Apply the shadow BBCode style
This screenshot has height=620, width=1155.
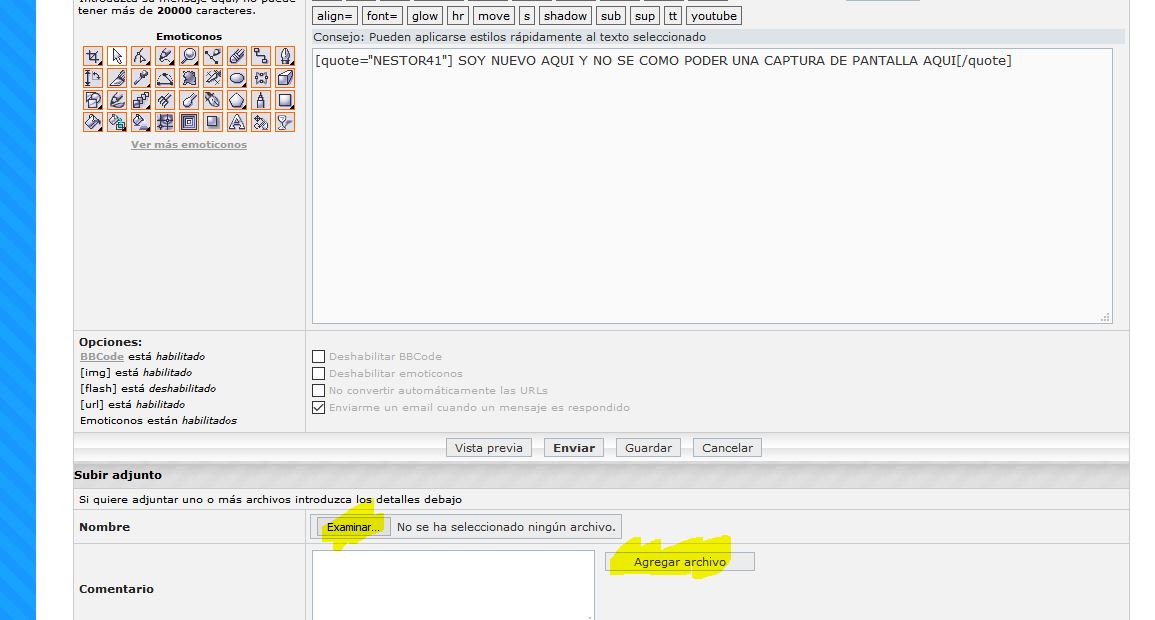565,16
